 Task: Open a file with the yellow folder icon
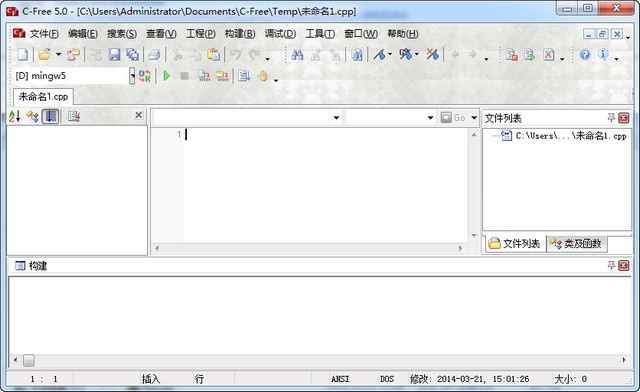pos(44,54)
